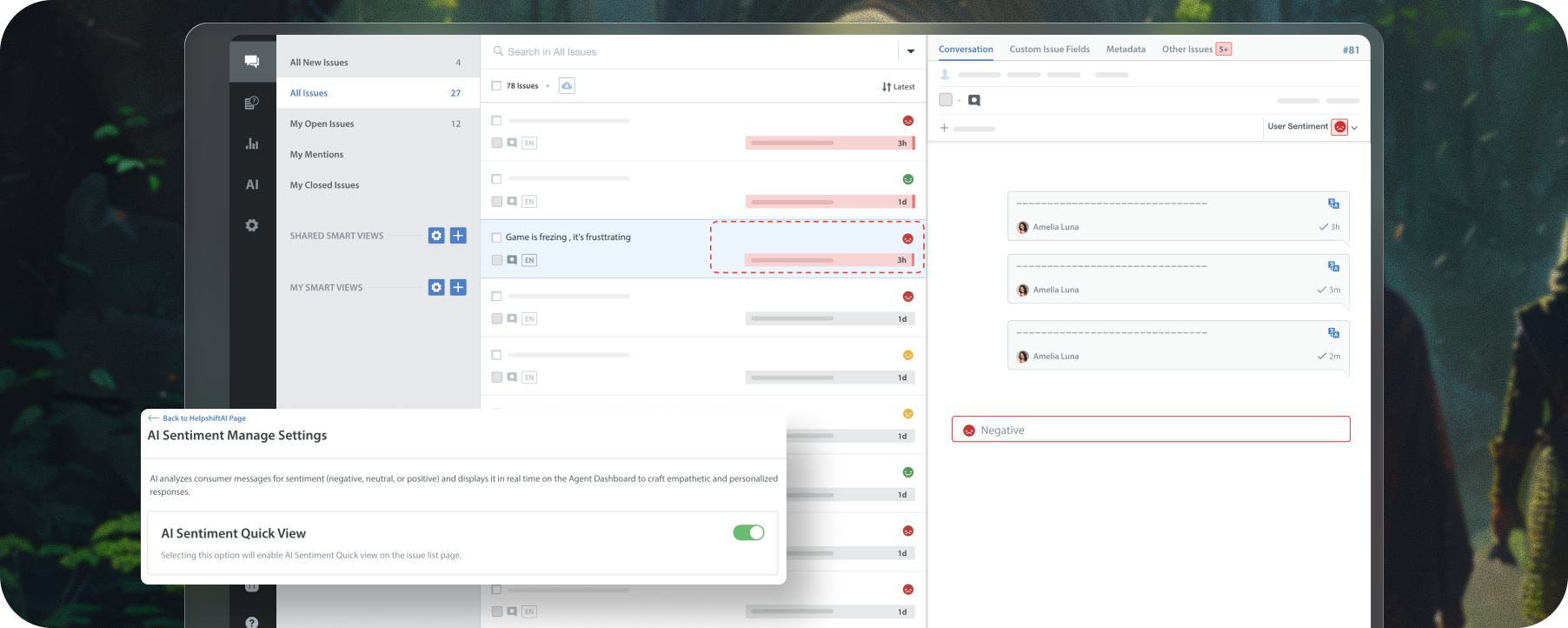Open the settings gear in sidebar
This screenshot has height=628, width=1568.
pos(252,225)
